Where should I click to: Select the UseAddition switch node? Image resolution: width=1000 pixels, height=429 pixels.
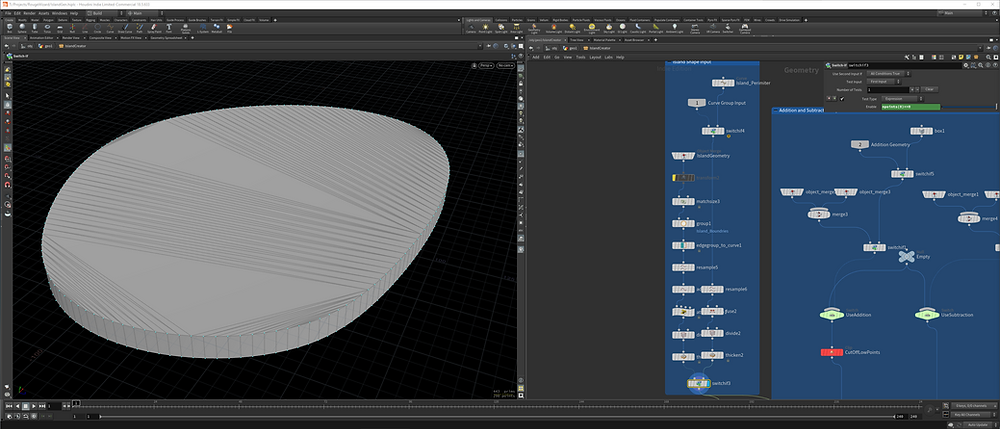coord(832,314)
